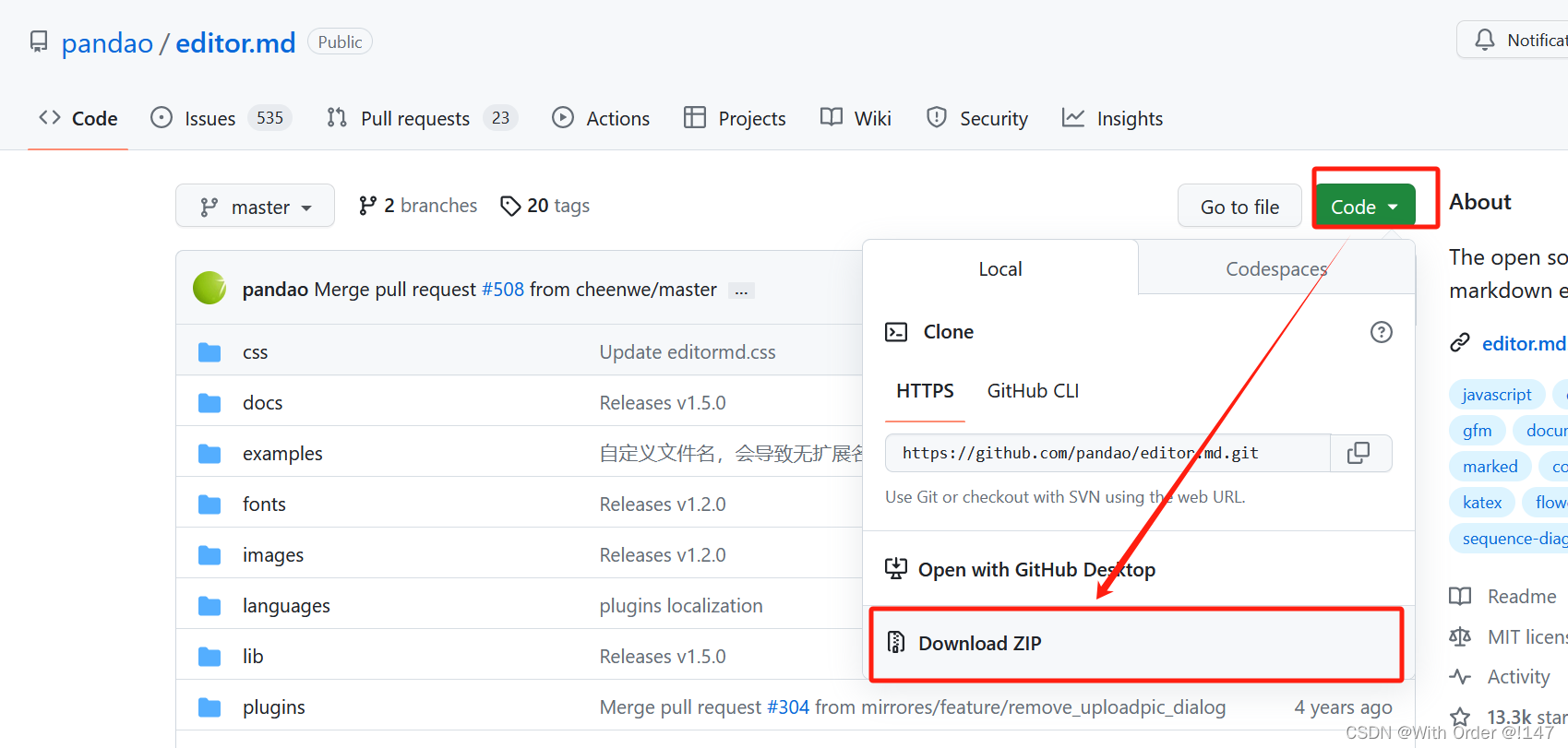1568x748 pixels.
Task: Open the #508 pull request link
Action: coord(503,290)
